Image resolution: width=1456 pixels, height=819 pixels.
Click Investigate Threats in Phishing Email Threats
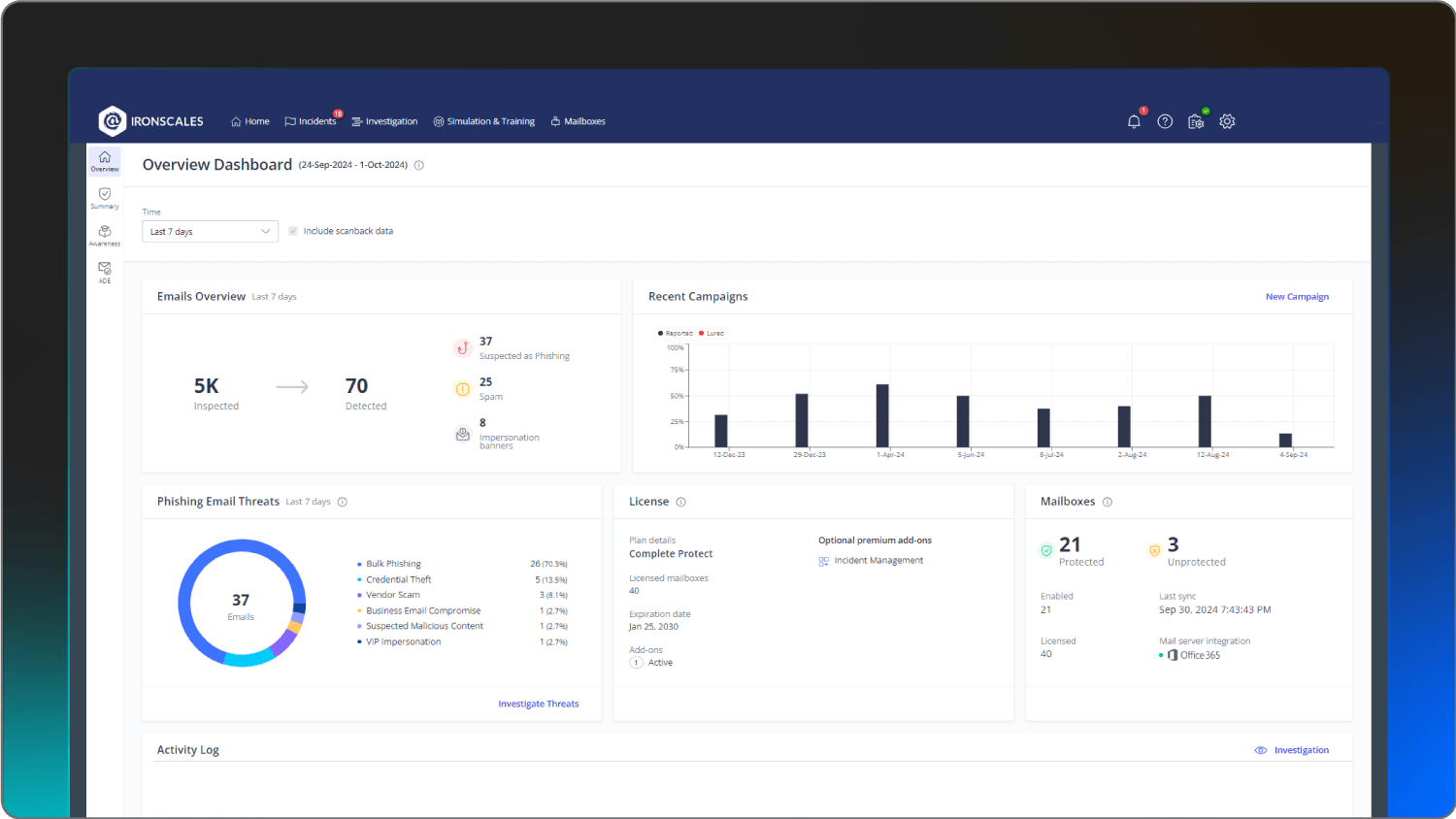(539, 704)
